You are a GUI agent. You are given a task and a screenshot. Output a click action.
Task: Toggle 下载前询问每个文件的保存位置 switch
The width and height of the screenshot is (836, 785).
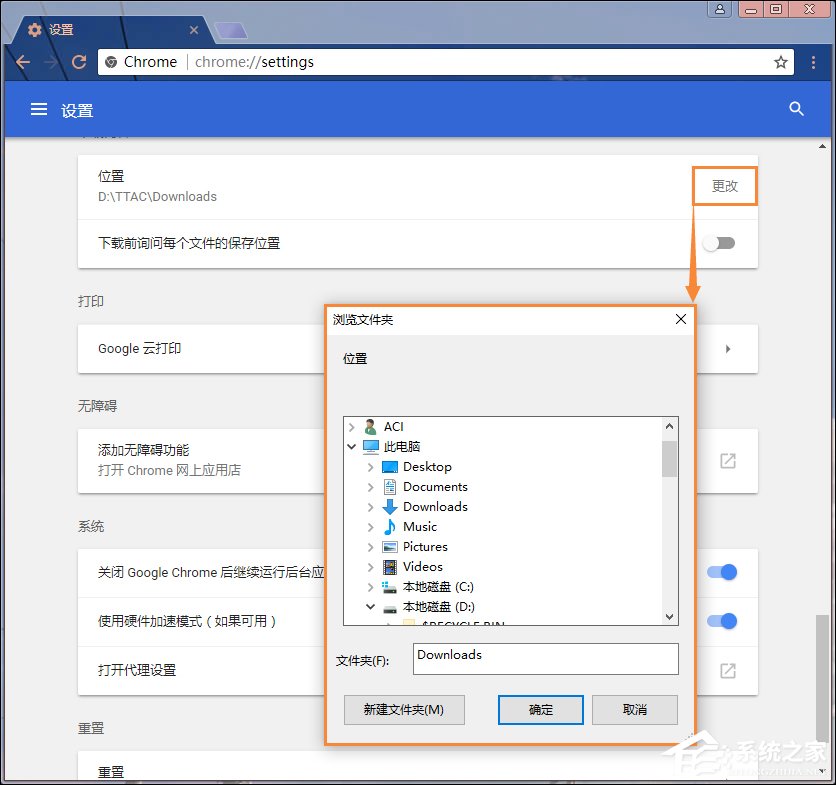(x=721, y=242)
